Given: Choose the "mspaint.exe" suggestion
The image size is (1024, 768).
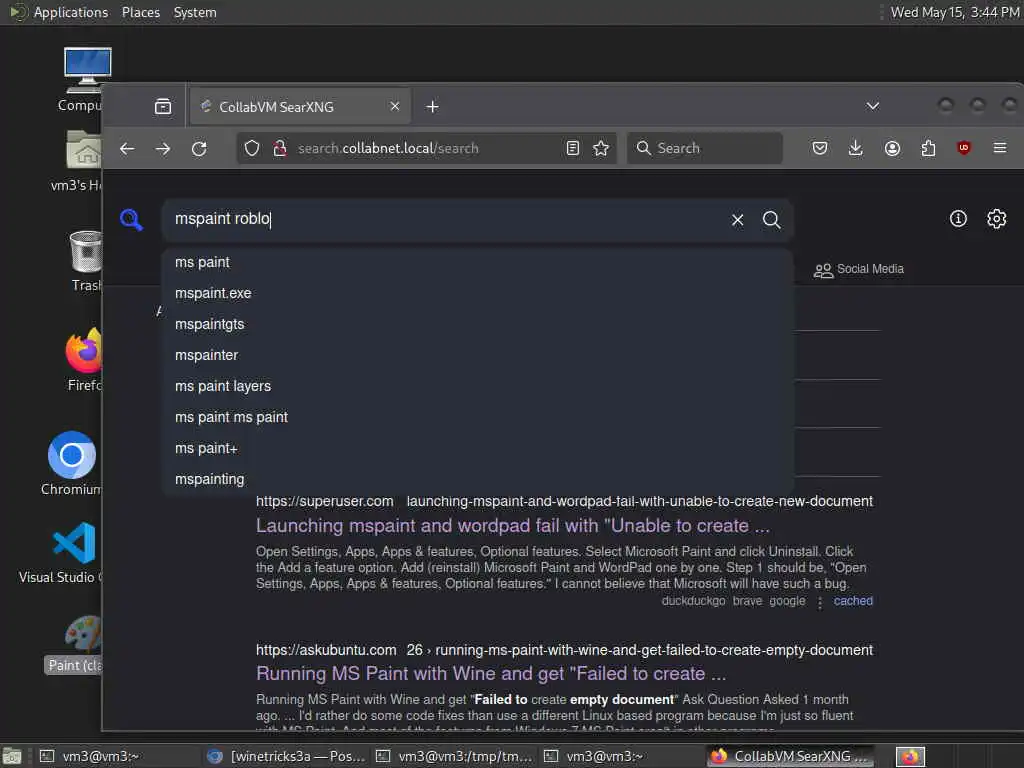Looking at the screenshot, I should click(477, 293).
